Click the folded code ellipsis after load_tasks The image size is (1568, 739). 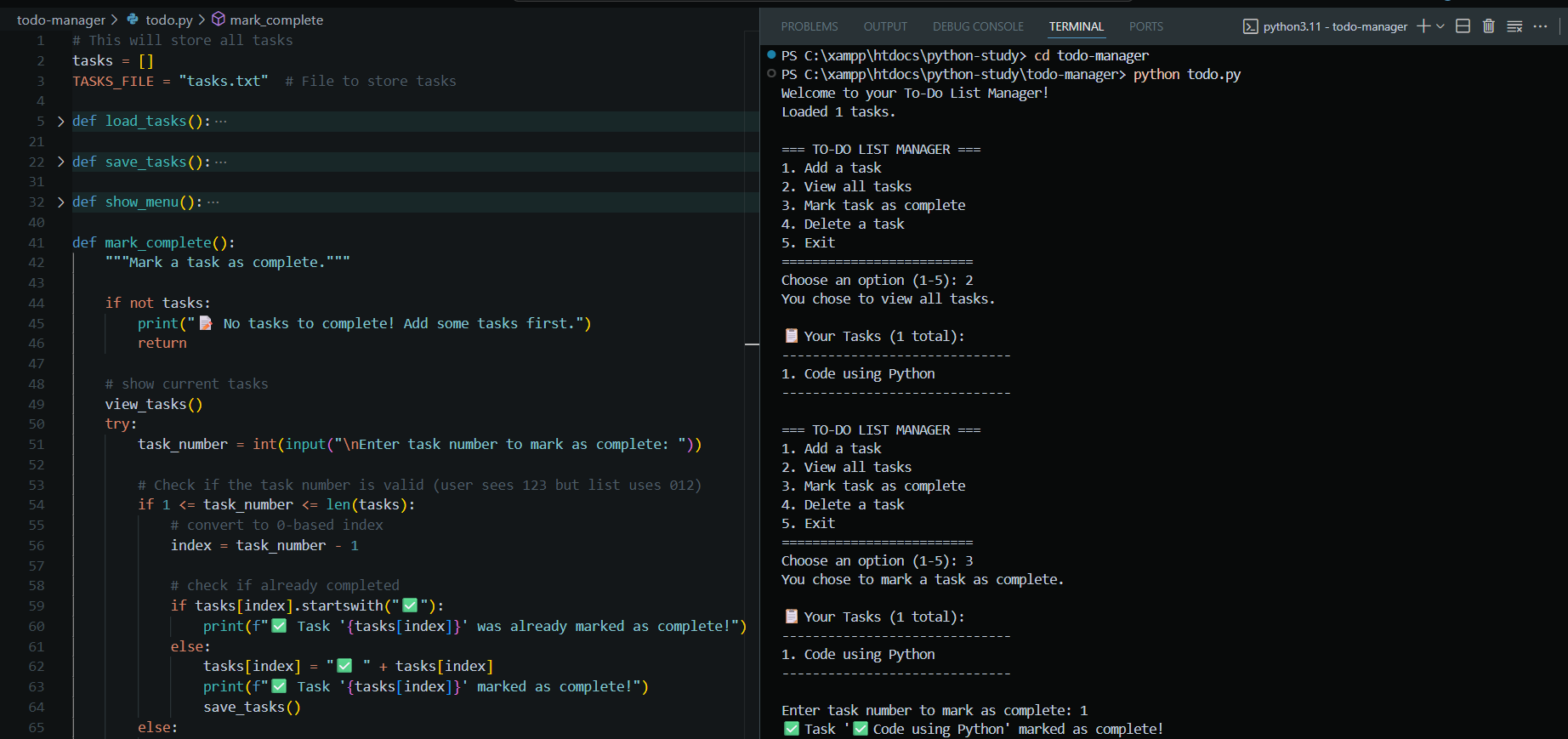pyautogui.click(x=221, y=122)
